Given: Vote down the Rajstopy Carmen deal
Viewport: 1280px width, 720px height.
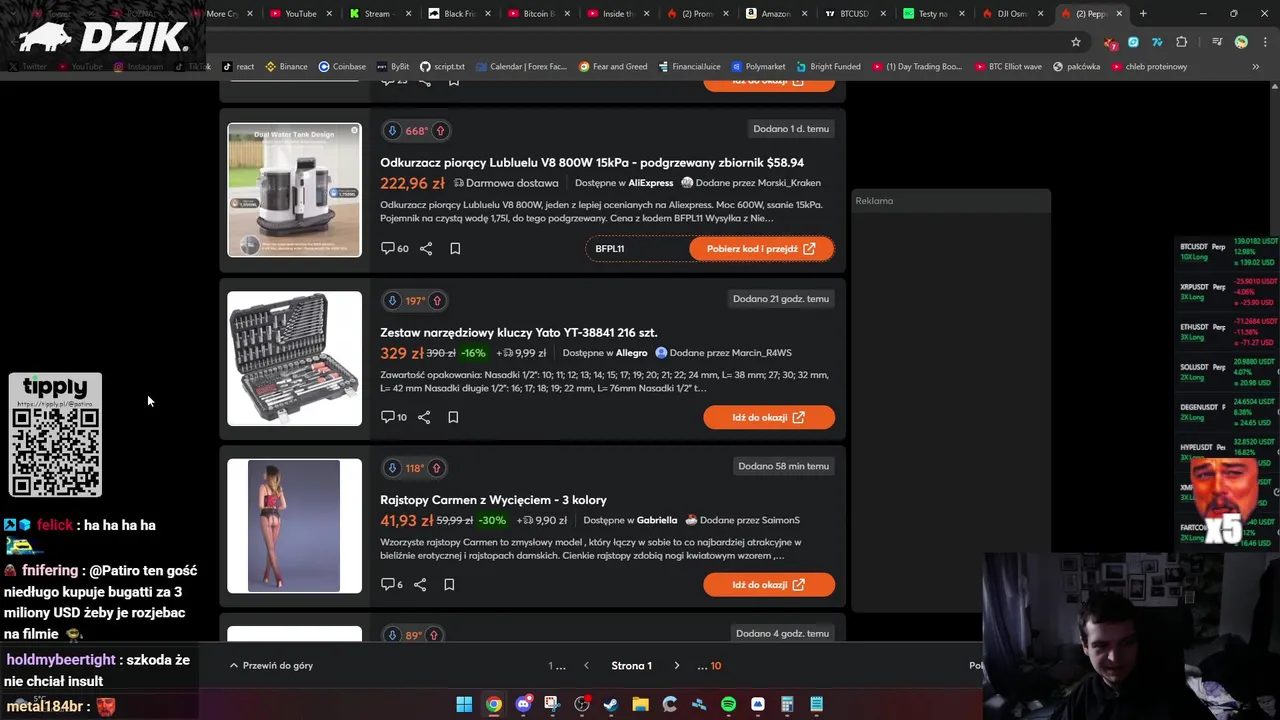Looking at the screenshot, I should 392,468.
